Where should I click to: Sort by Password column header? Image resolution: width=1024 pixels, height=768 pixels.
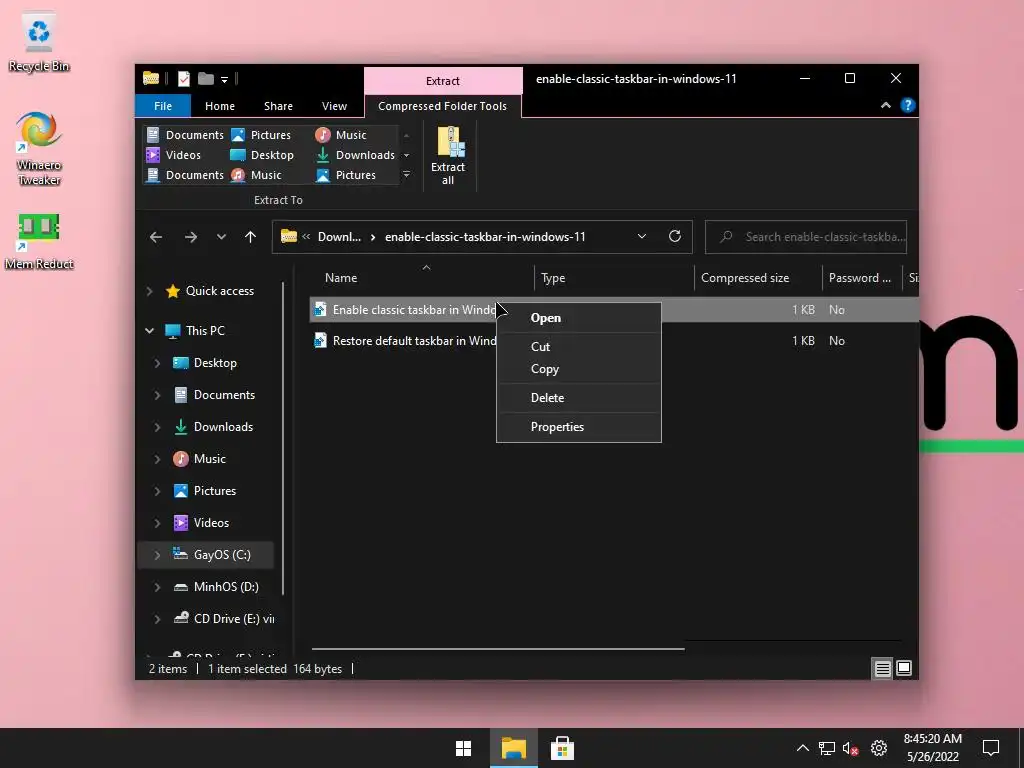coord(861,278)
